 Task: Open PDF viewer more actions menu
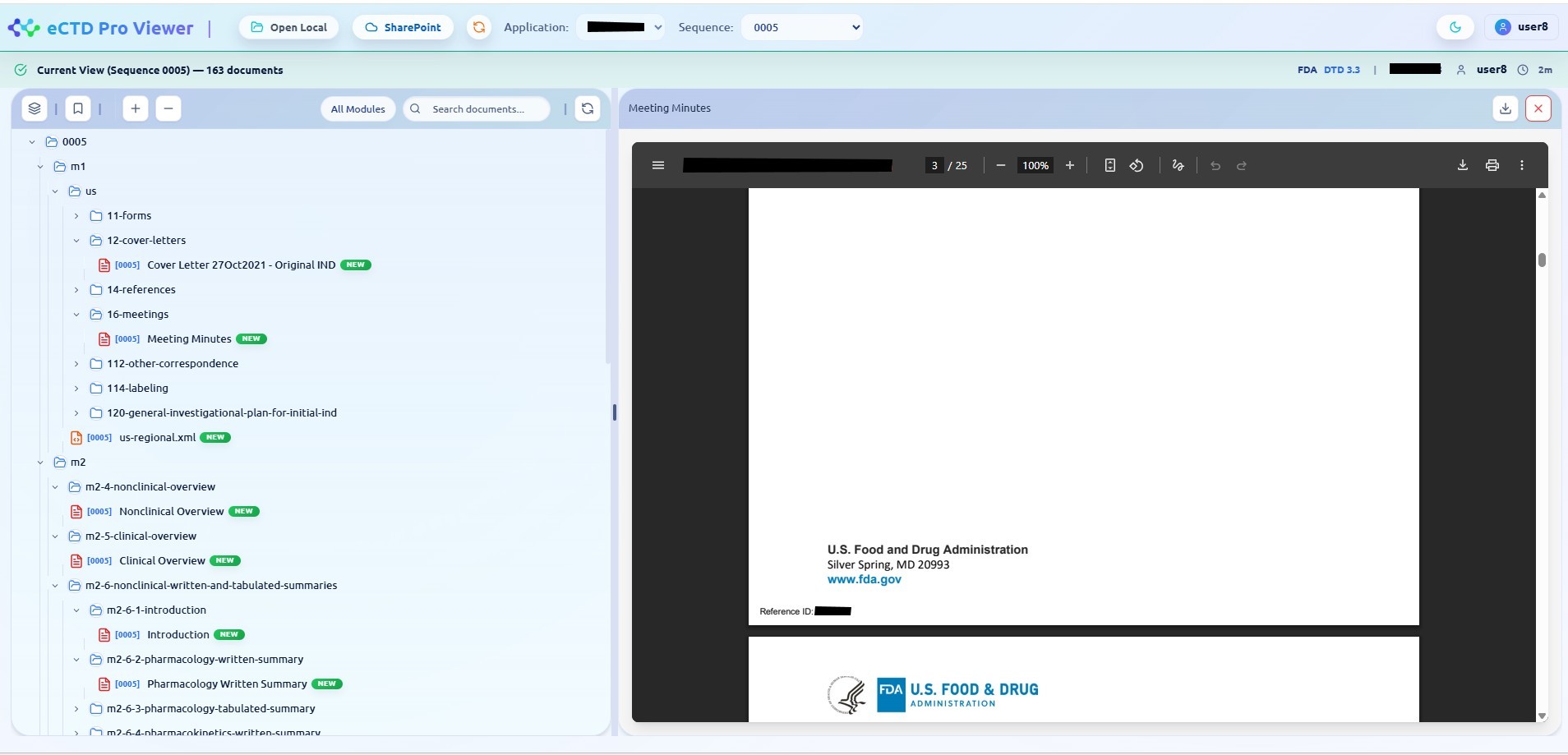pyautogui.click(x=1522, y=165)
